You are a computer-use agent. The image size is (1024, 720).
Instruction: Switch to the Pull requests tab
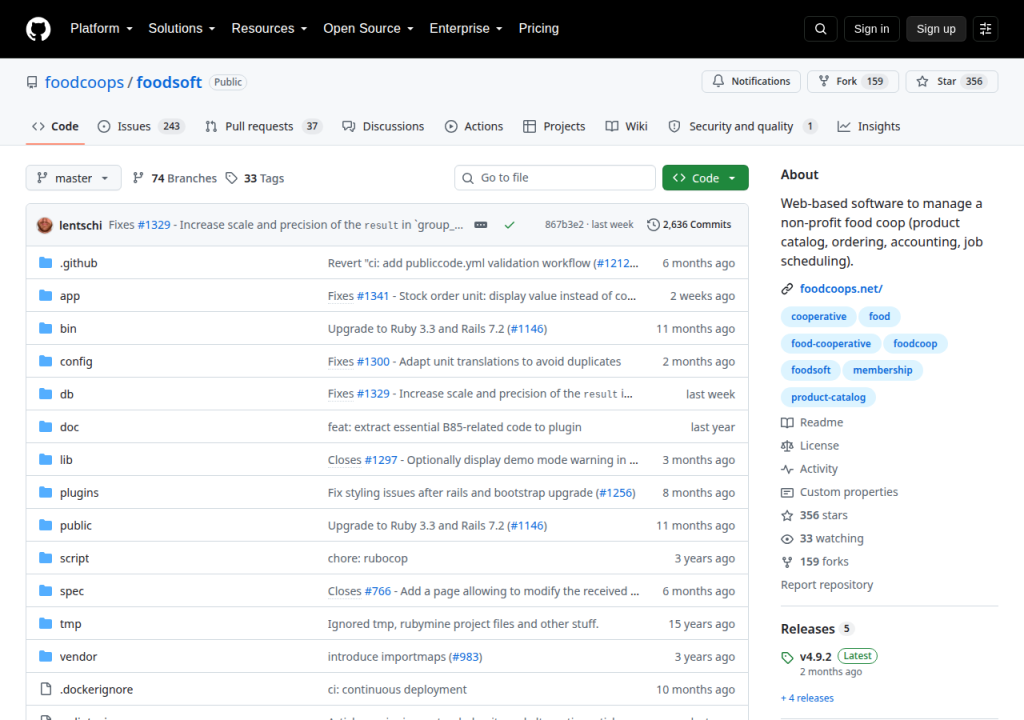click(263, 126)
